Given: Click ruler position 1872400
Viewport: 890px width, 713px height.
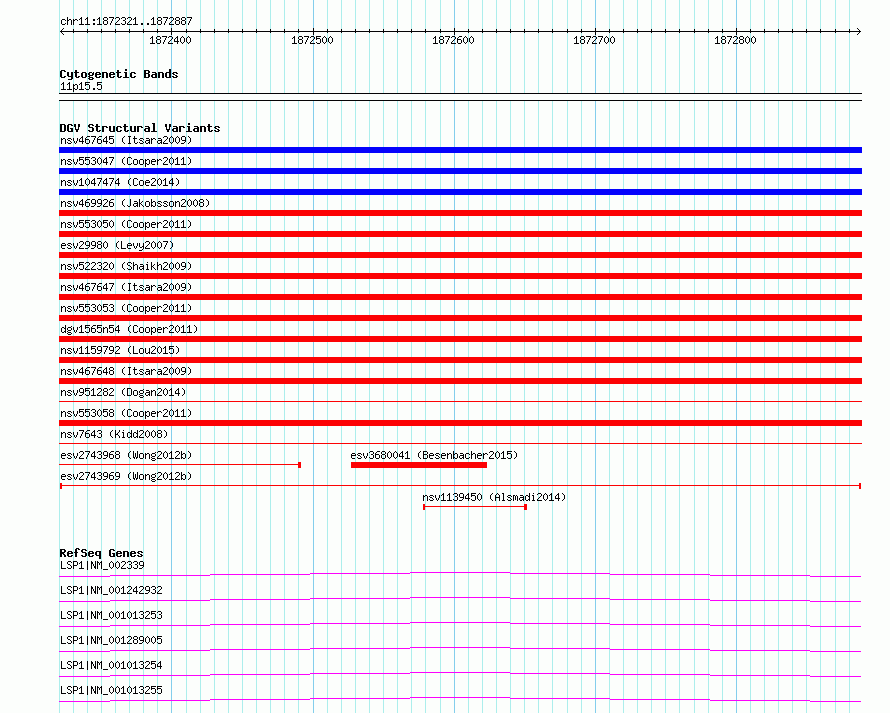Looking at the screenshot, I should tap(170, 40).
